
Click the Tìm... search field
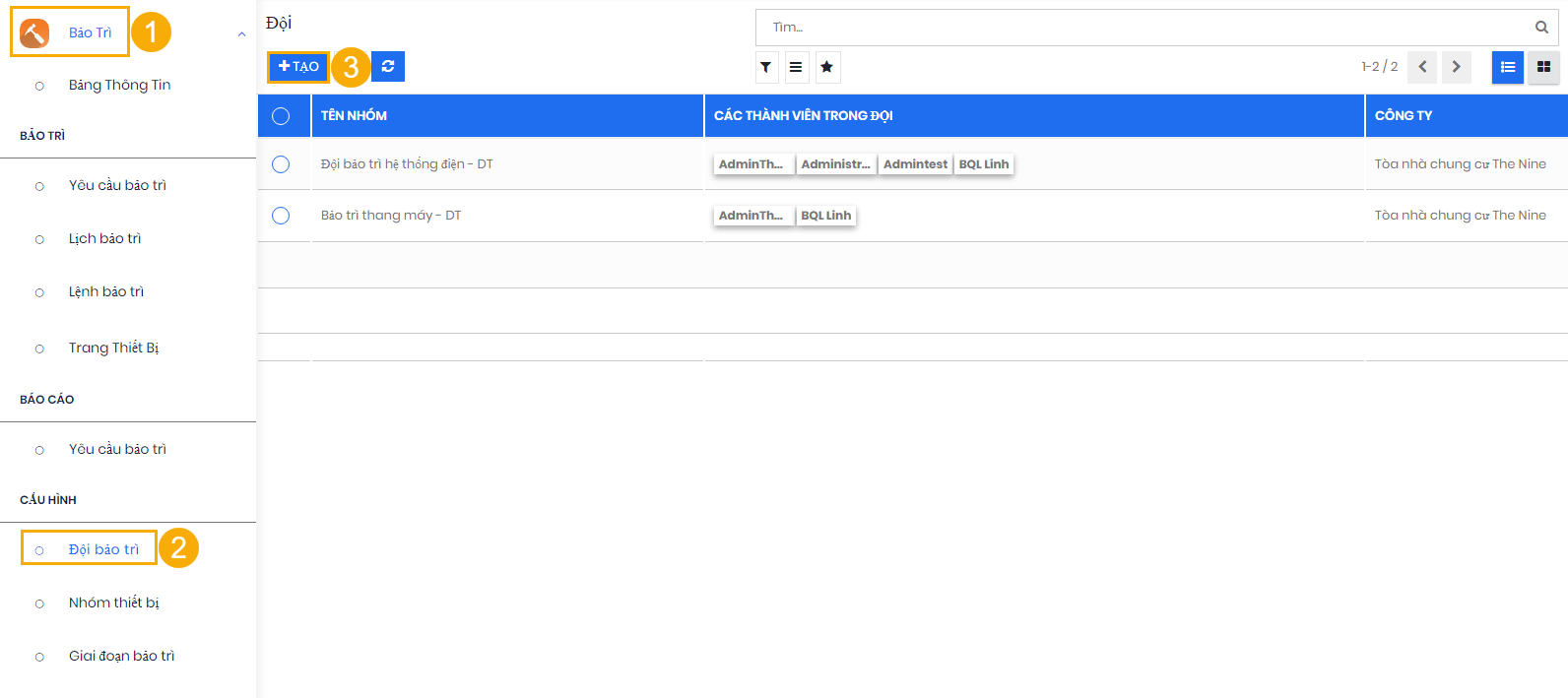[x=1143, y=28]
